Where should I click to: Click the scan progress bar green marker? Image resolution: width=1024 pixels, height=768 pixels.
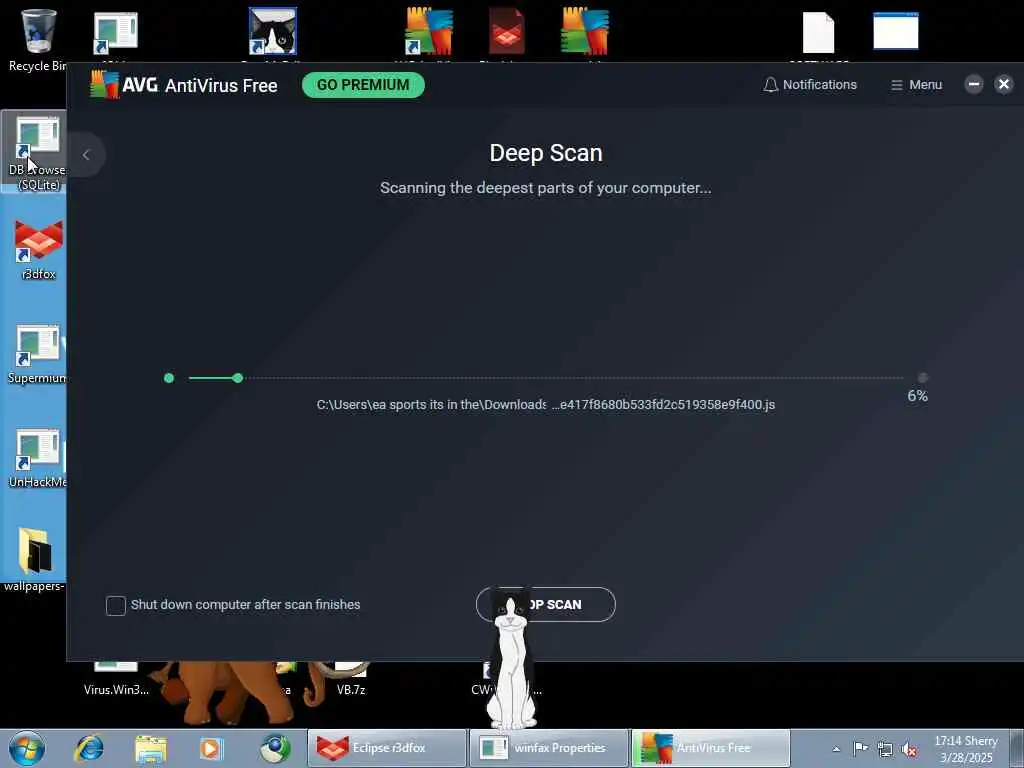pyautogui.click(x=238, y=378)
